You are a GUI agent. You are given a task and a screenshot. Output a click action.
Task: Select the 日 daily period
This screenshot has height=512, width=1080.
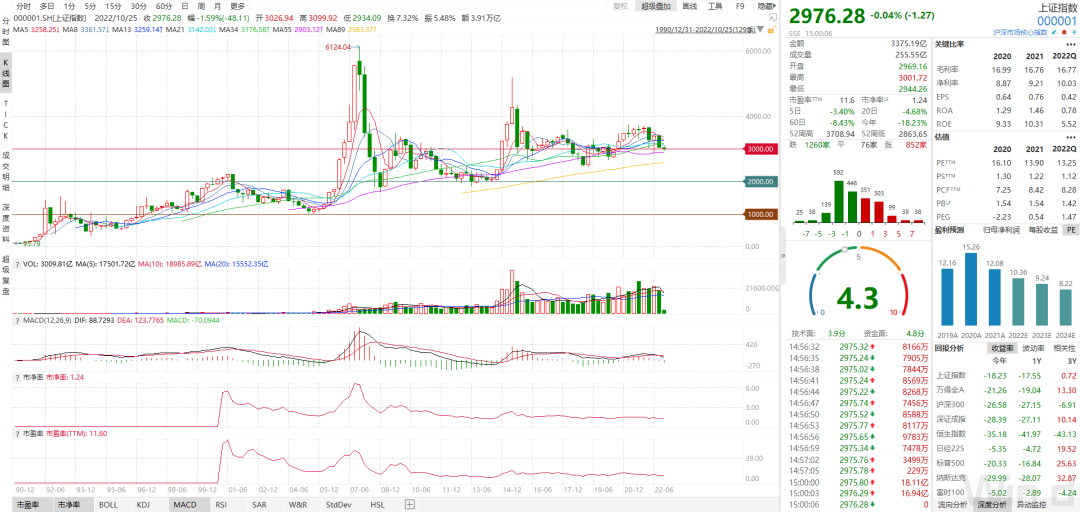tap(185, 6)
